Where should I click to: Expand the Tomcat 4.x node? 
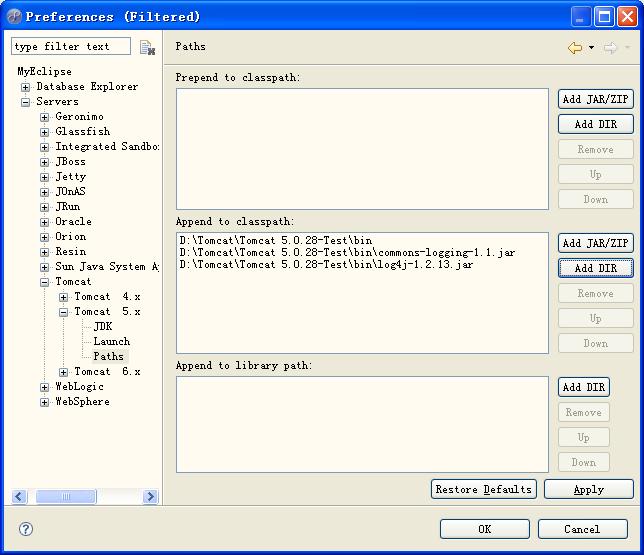(64, 297)
